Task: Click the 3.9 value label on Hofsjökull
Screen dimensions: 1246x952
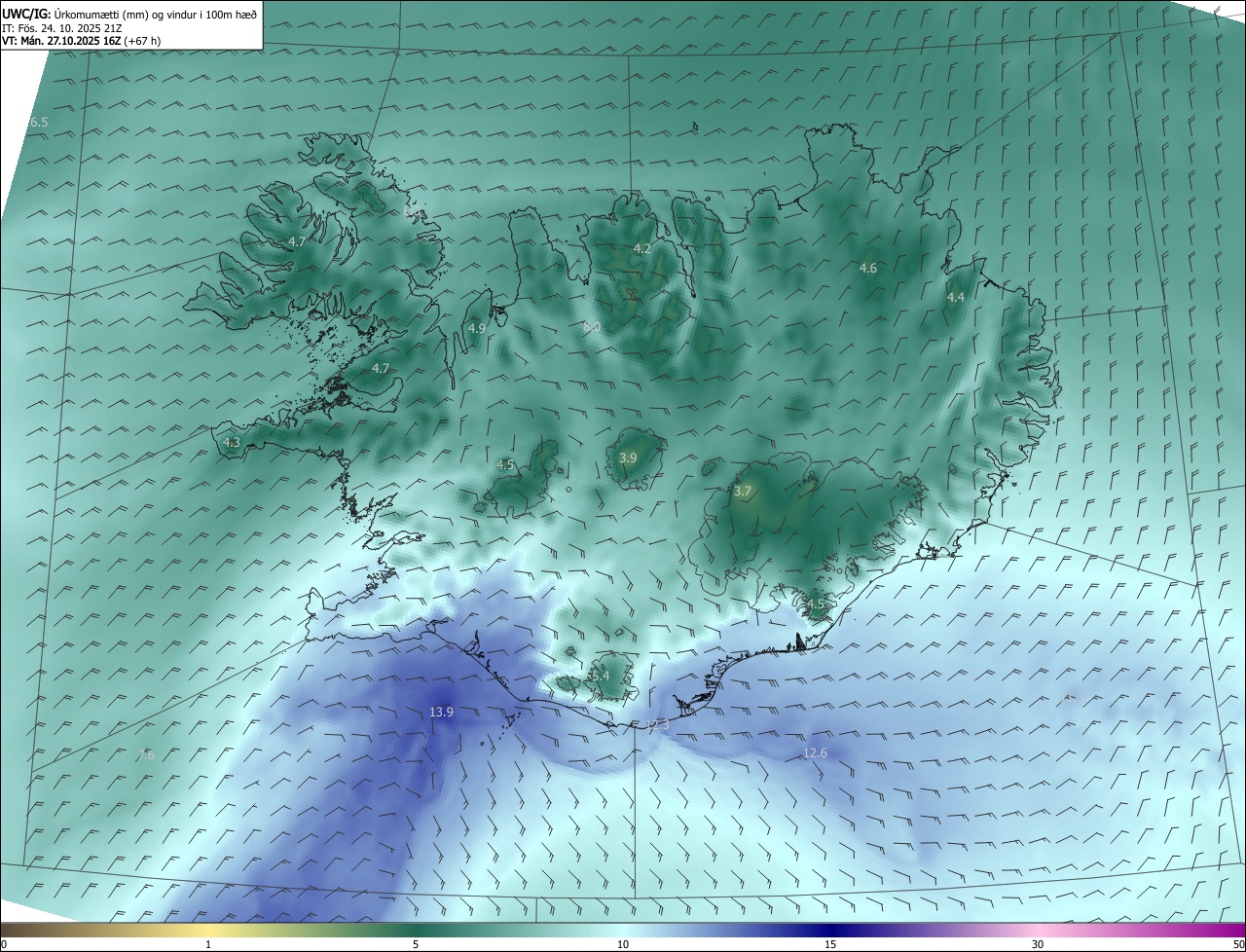Action: 628,458
